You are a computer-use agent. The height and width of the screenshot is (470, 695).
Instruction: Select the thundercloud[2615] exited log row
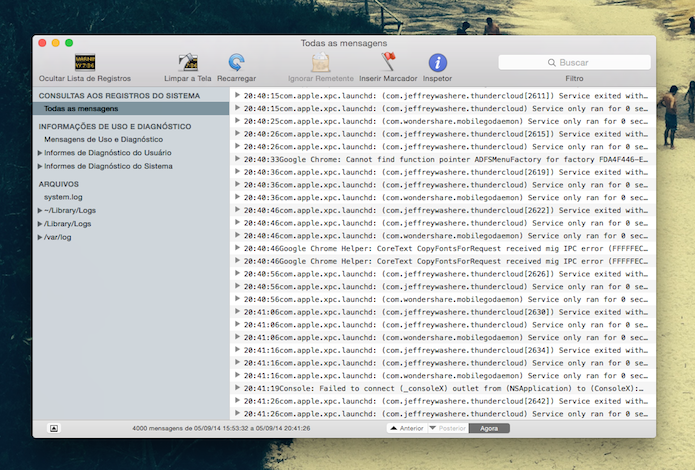coord(443,134)
